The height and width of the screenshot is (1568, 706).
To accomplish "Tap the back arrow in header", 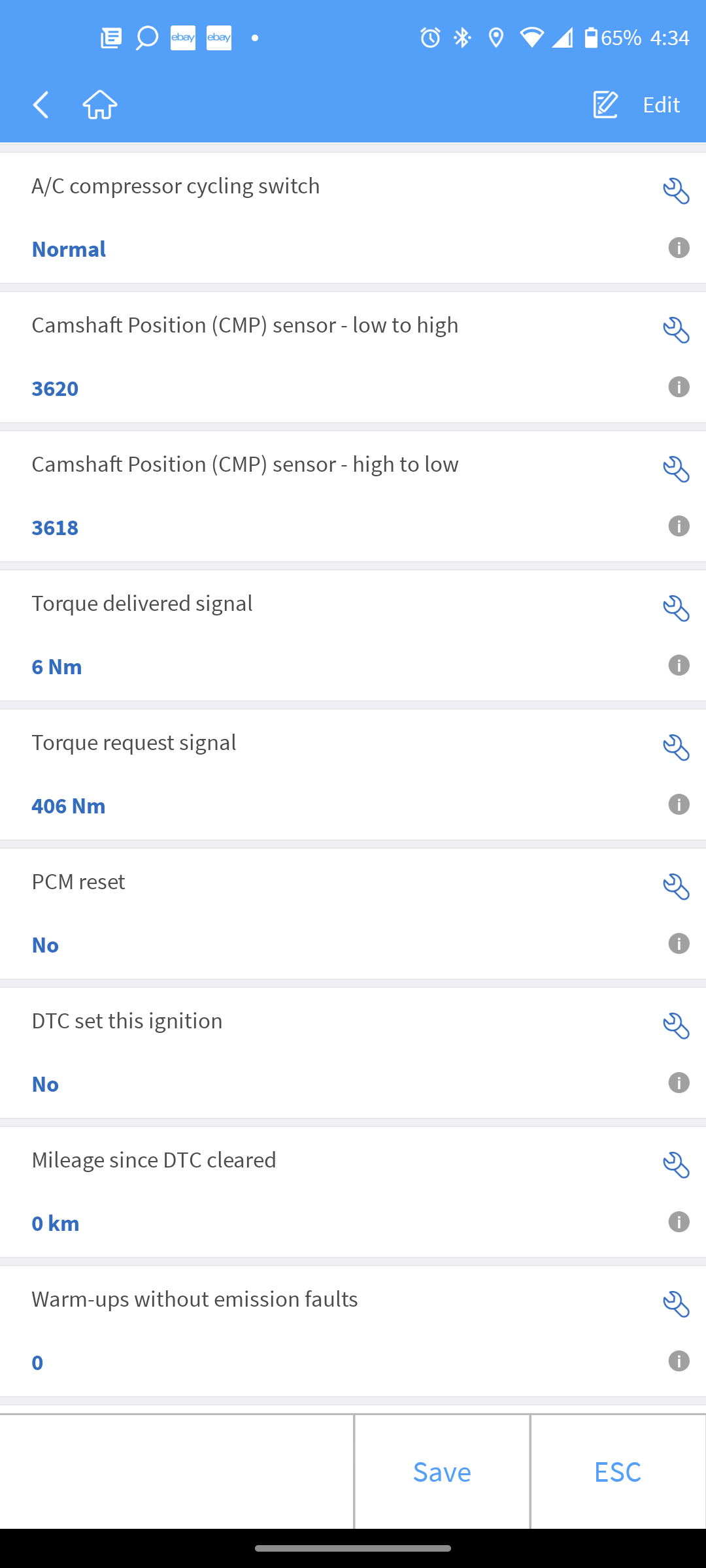I will tap(41, 105).
